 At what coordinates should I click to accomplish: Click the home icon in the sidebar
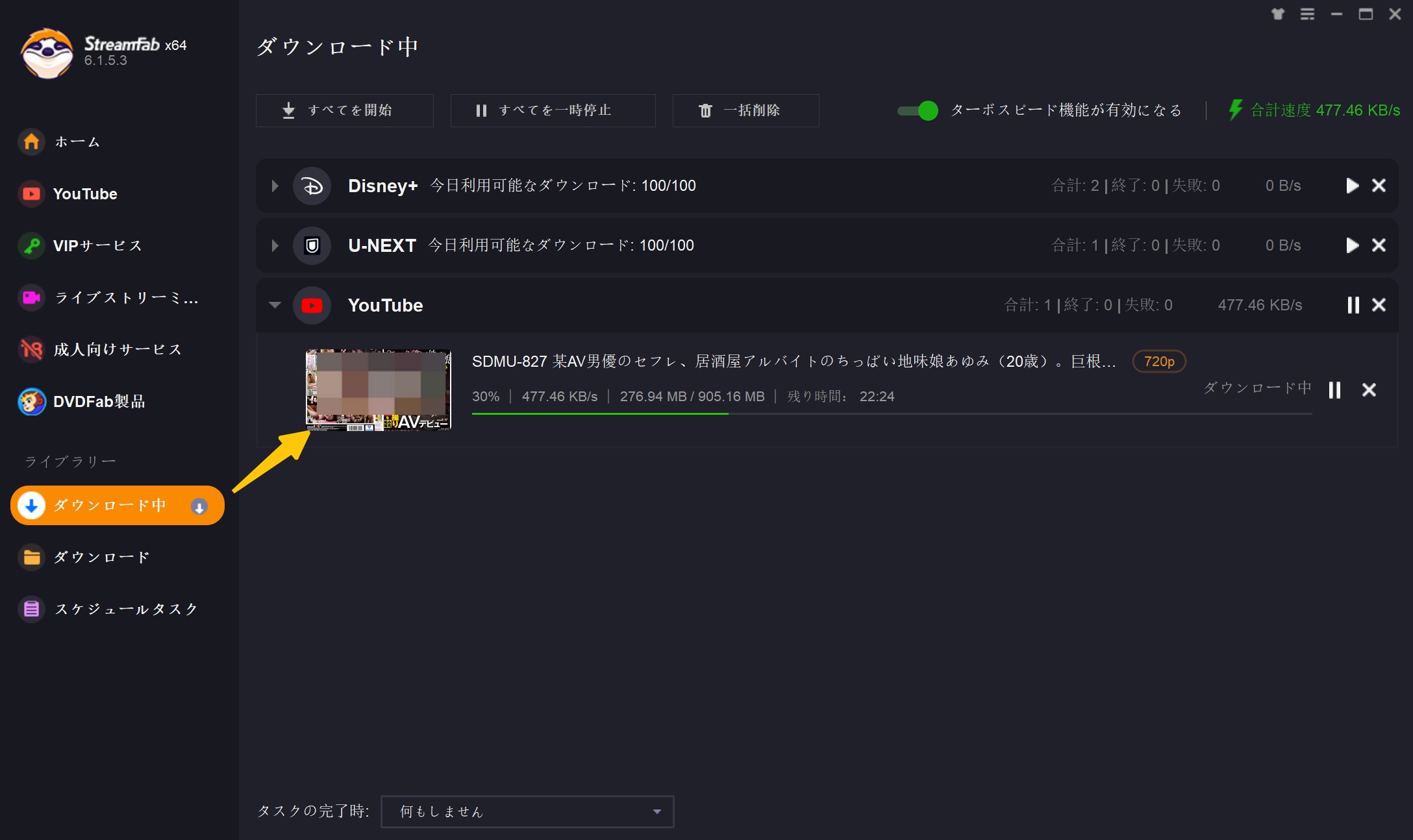(x=31, y=142)
